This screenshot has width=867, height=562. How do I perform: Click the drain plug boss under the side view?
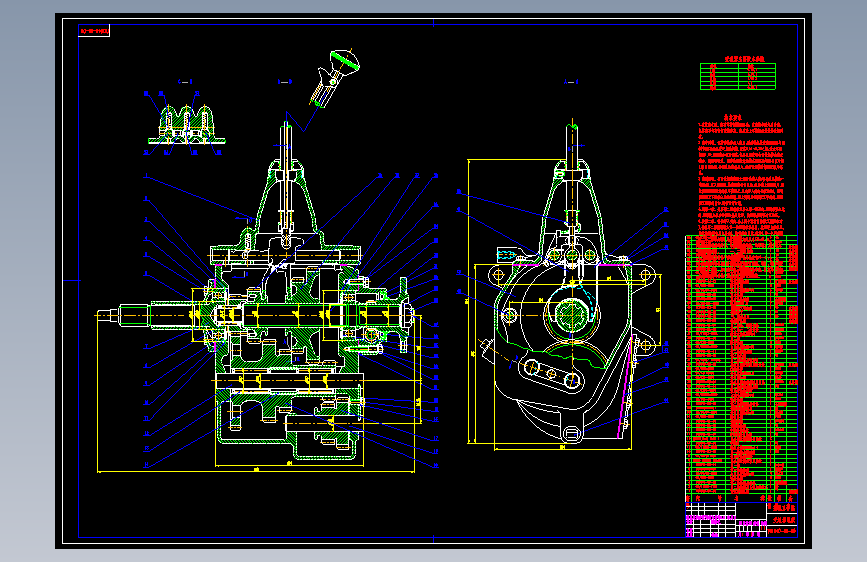(x=573, y=433)
